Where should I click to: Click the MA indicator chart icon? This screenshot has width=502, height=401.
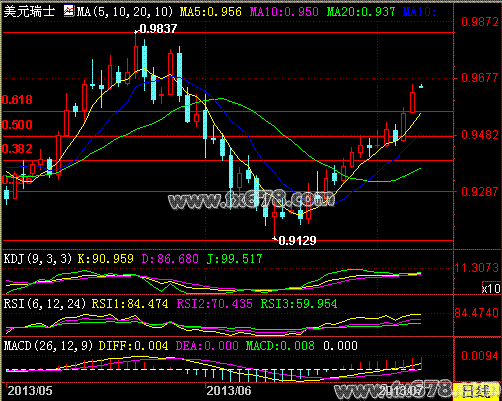click(69, 11)
